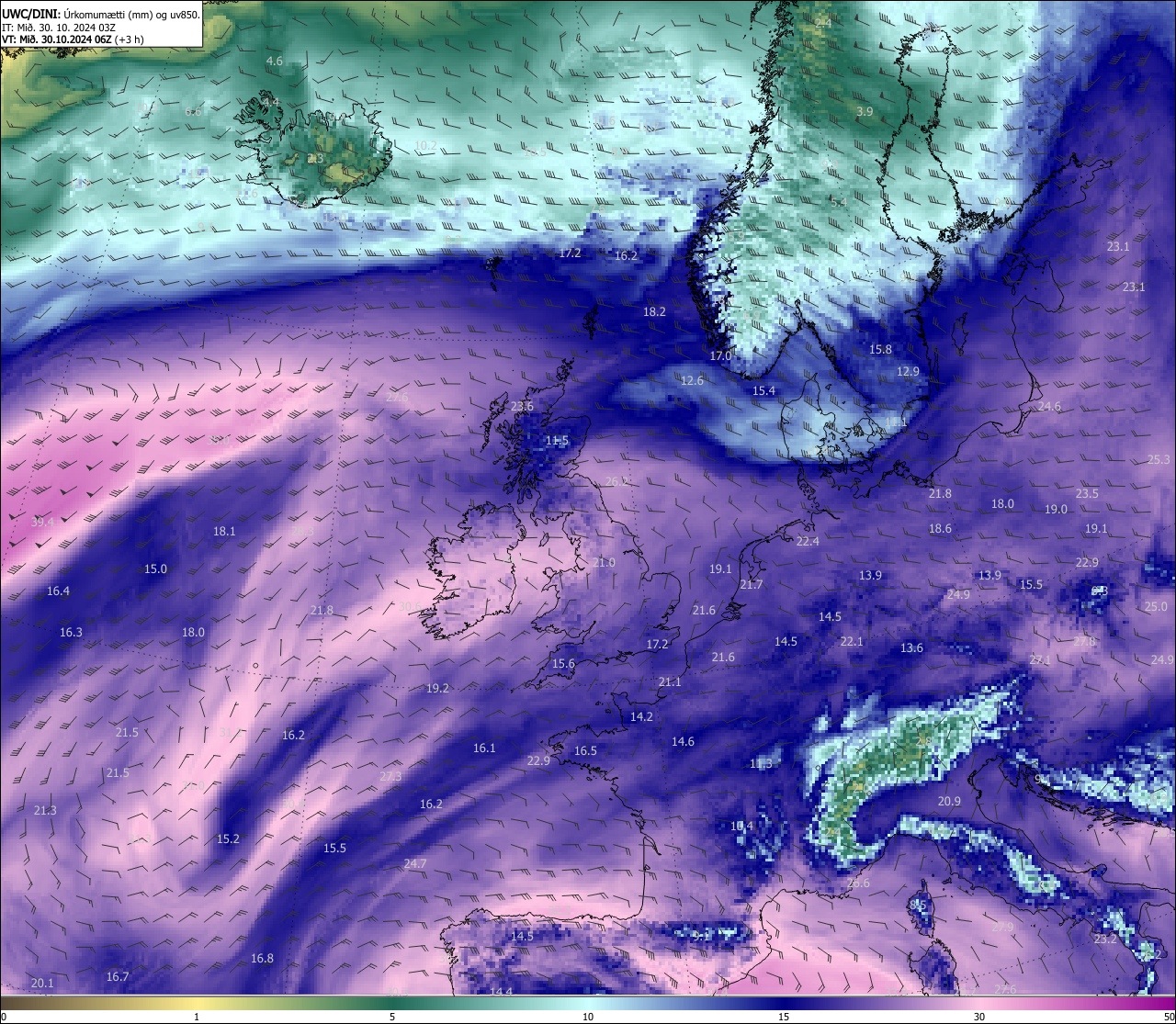Screen dimensions: 1176x1024
Task: Select the 4.6 value near Iceland
Action: click(274, 61)
